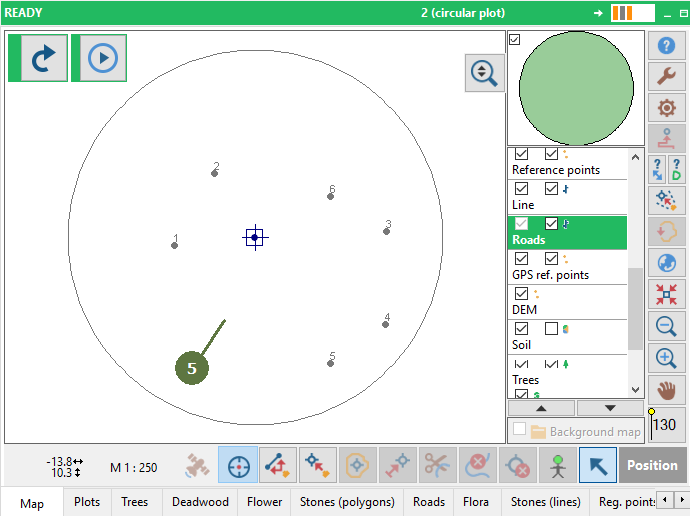Toggle the Soil layer second checkbox
This screenshot has width=690, height=516.
pyautogui.click(x=551, y=329)
